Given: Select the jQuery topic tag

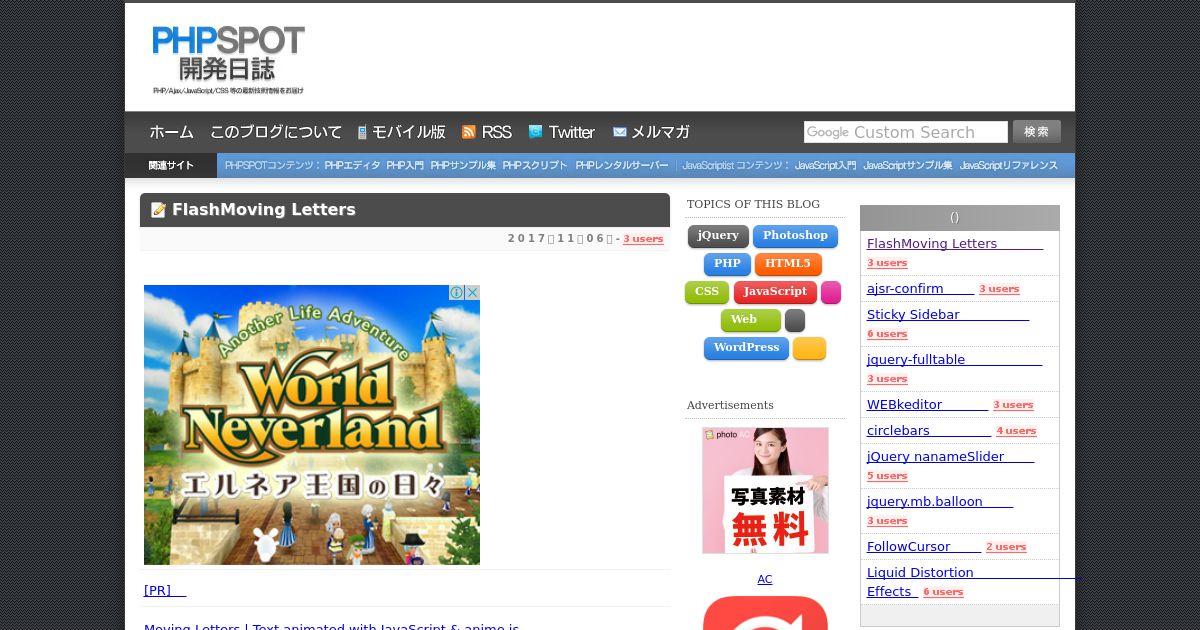Looking at the screenshot, I should point(718,236).
